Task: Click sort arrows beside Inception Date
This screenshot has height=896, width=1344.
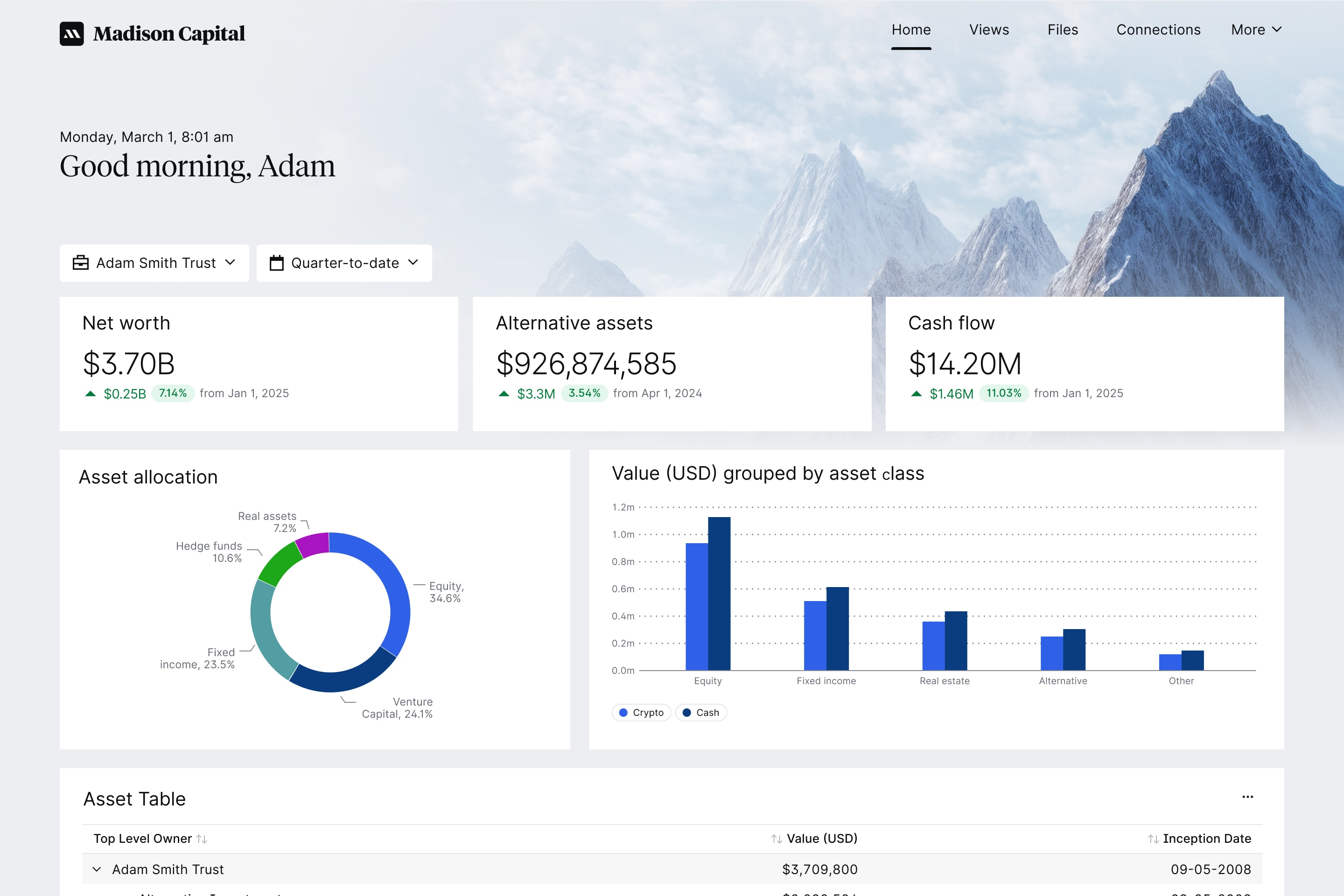Action: click(x=1153, y=839)
